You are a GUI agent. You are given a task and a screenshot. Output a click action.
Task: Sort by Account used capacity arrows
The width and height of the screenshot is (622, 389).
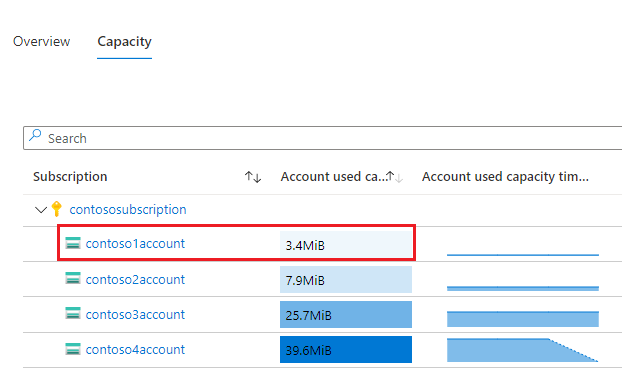394,177
